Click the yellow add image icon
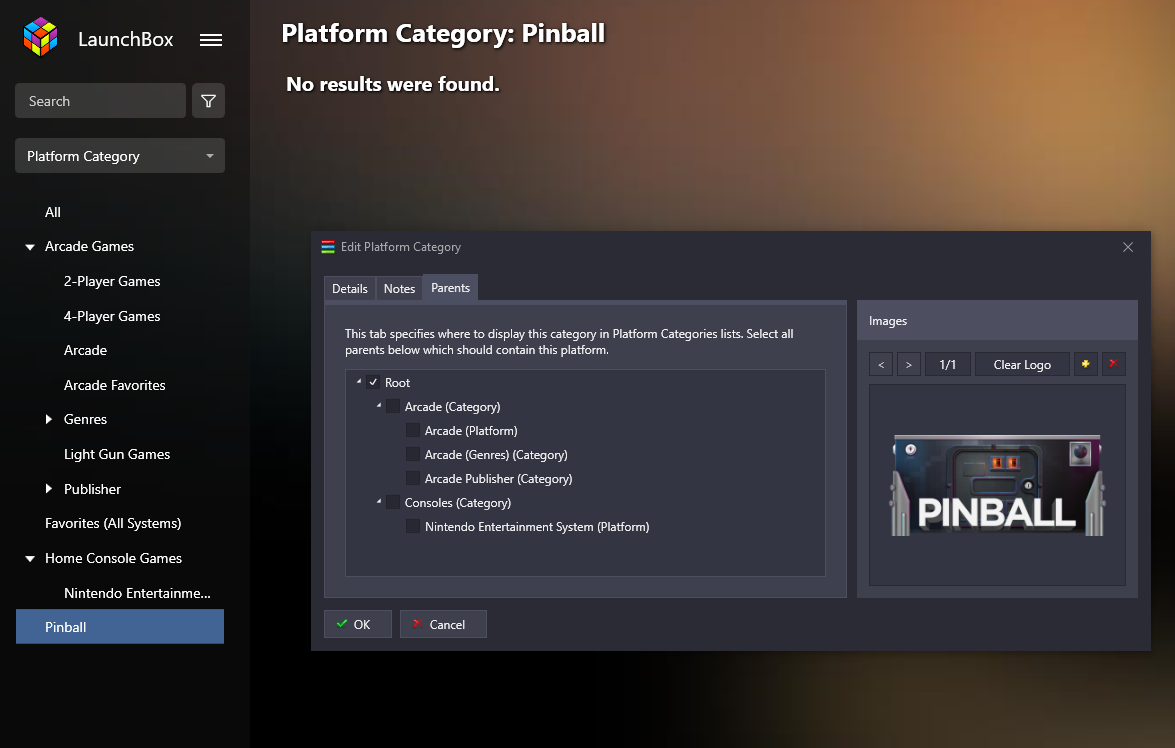1175x748 pixels. (1086, 364)
